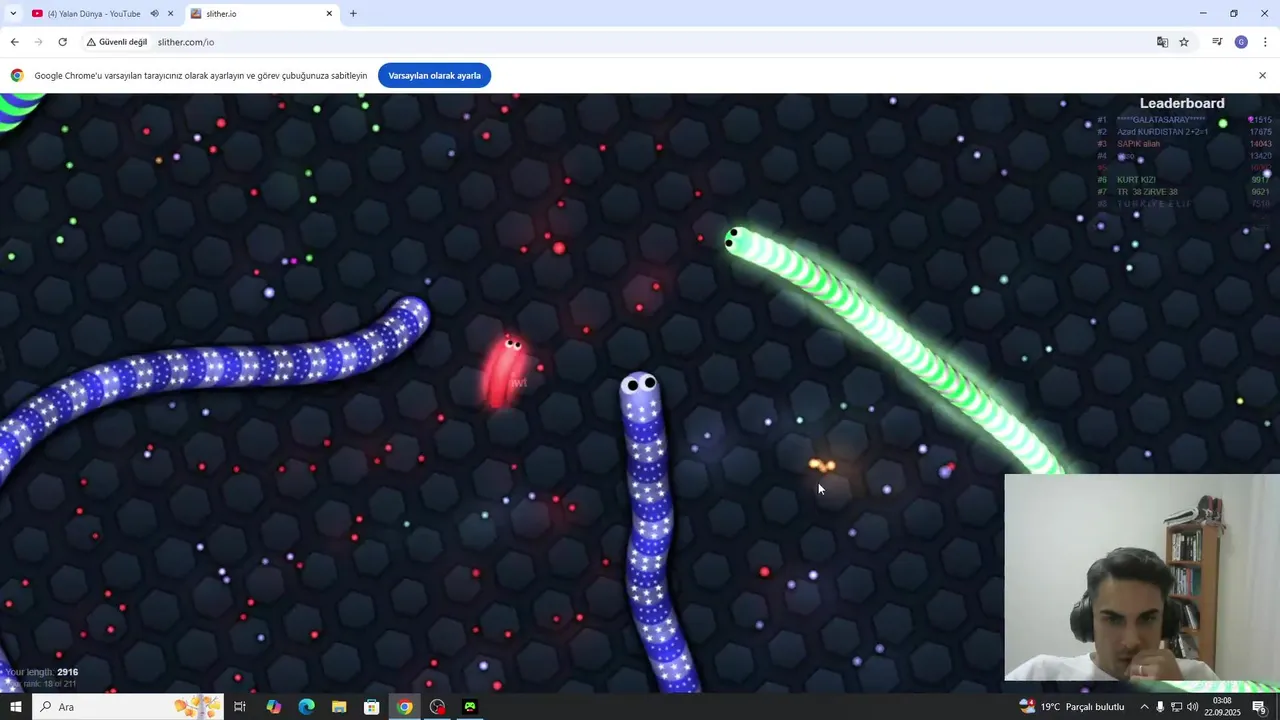Go forward to next page
Viewport: 1280px width, 720px height.
[38, 42]
